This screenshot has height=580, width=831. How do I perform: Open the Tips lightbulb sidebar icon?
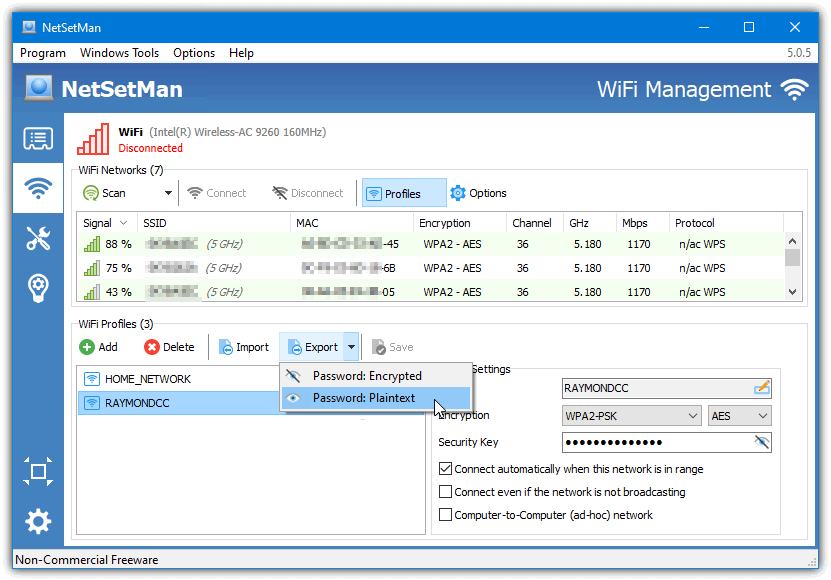point(38,288)
